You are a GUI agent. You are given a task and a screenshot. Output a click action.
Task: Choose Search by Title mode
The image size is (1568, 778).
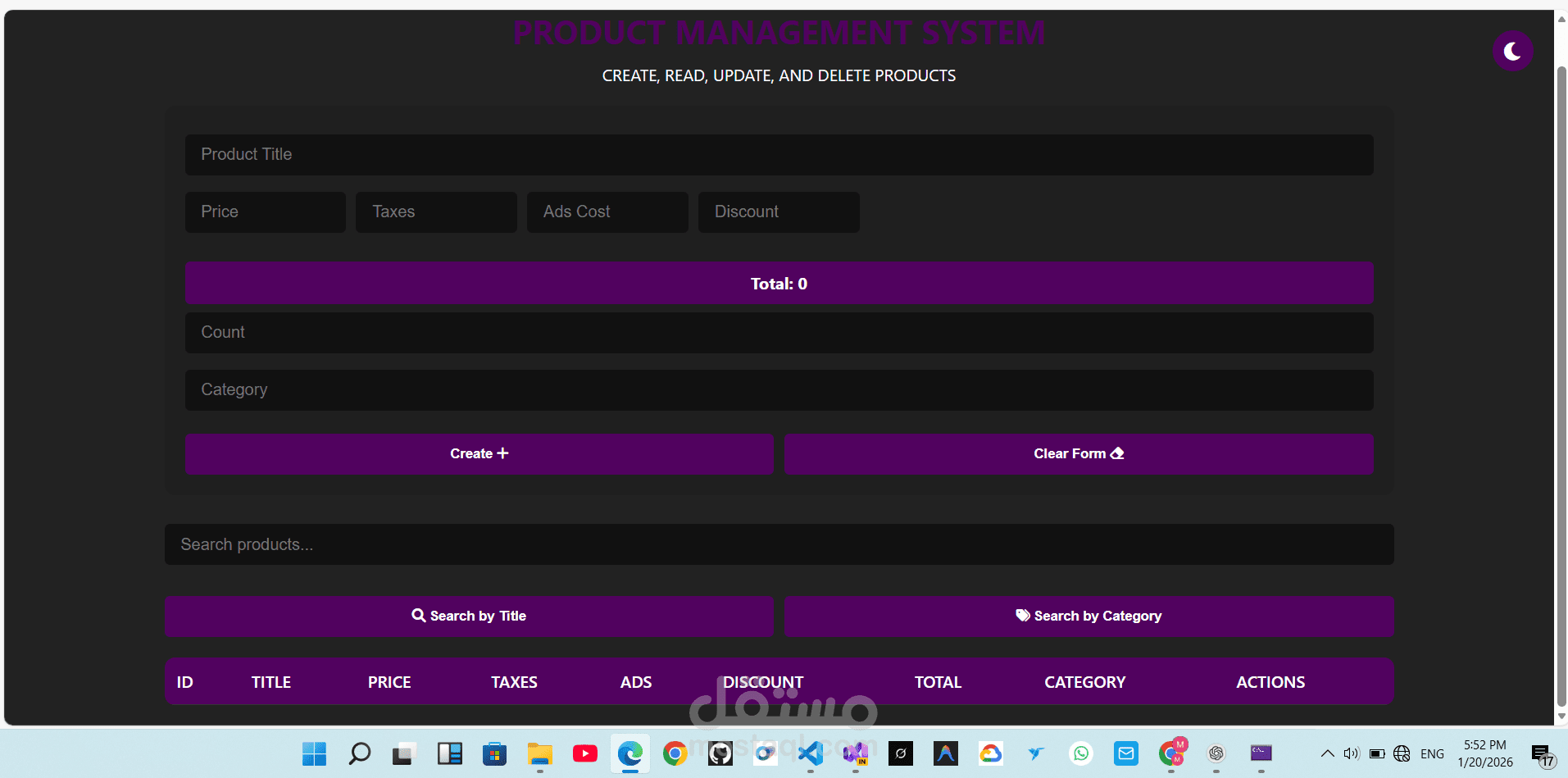tap(469, 616)
